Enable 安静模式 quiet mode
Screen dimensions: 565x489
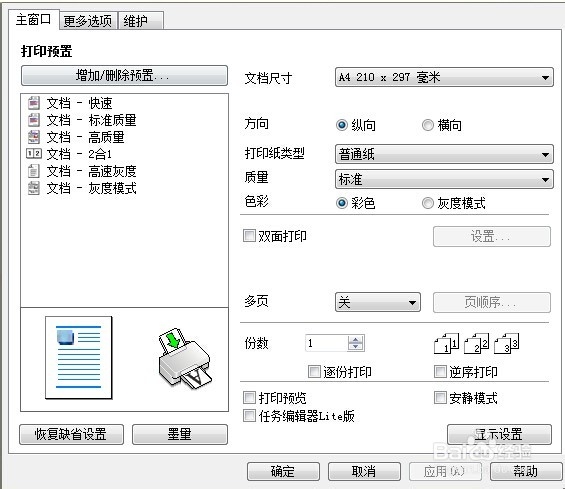[x=440, y=397]
